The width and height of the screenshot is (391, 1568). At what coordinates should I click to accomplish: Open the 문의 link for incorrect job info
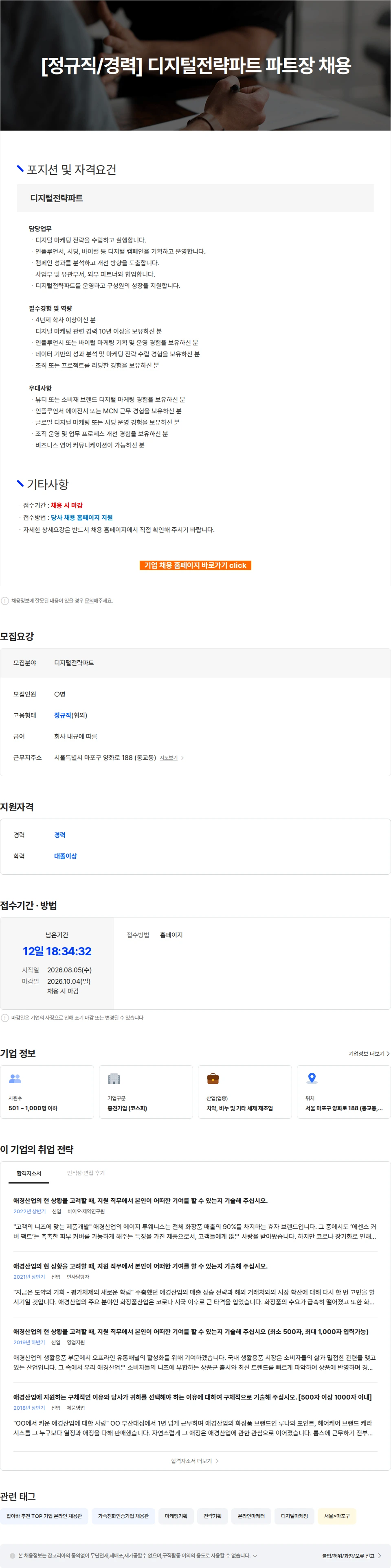(89, 601)
